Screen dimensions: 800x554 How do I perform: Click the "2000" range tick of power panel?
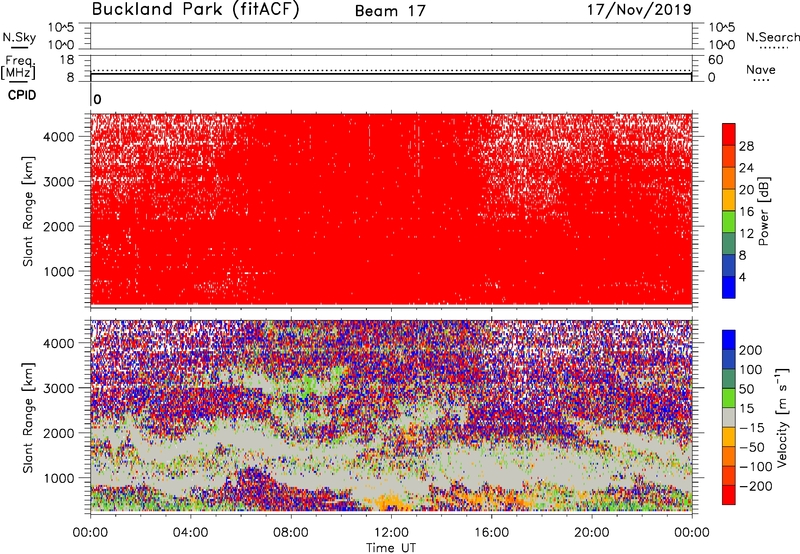(x=59, y=226)
